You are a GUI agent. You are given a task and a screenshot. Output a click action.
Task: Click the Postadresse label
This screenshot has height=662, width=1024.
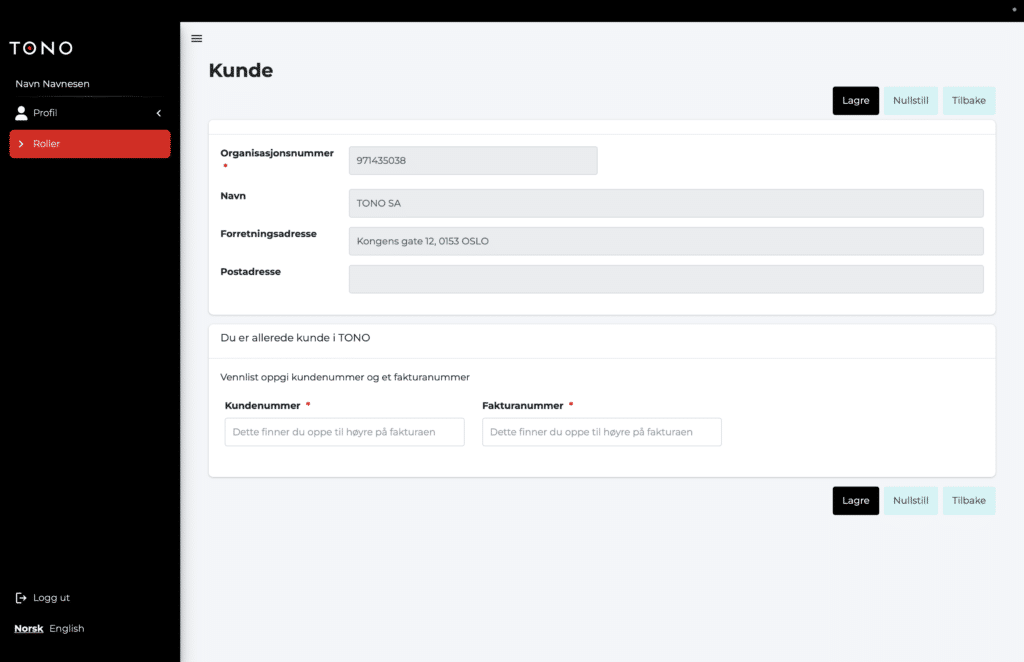pyautogui.click(x=251, y=272)
